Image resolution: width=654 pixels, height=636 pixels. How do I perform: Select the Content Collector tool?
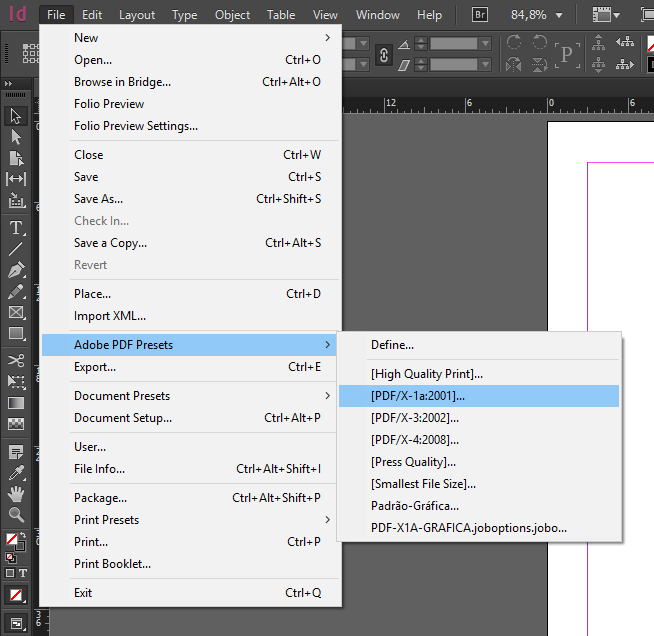point(16,200)
